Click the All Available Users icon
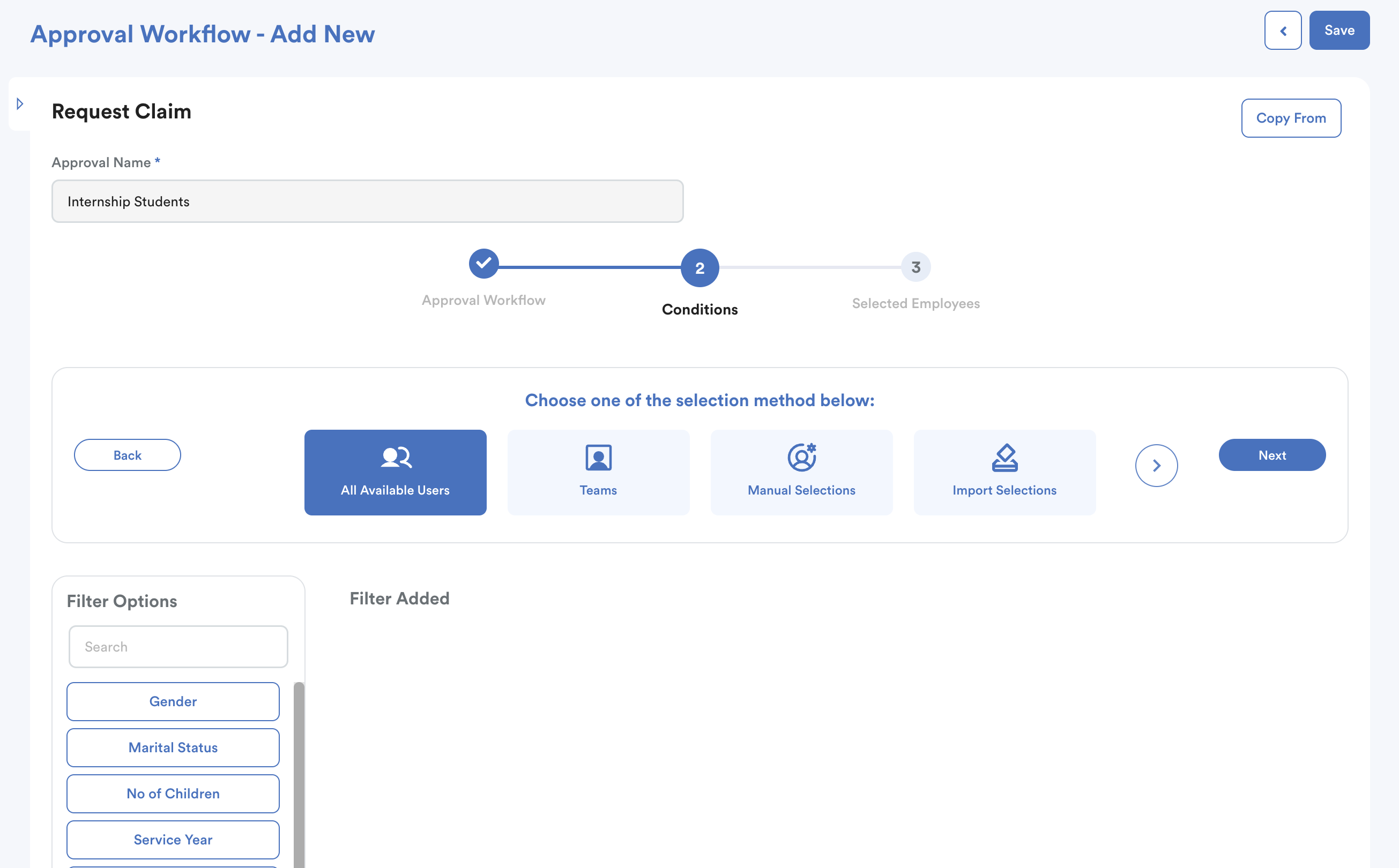1399x868 pixels. coord(396,458)
